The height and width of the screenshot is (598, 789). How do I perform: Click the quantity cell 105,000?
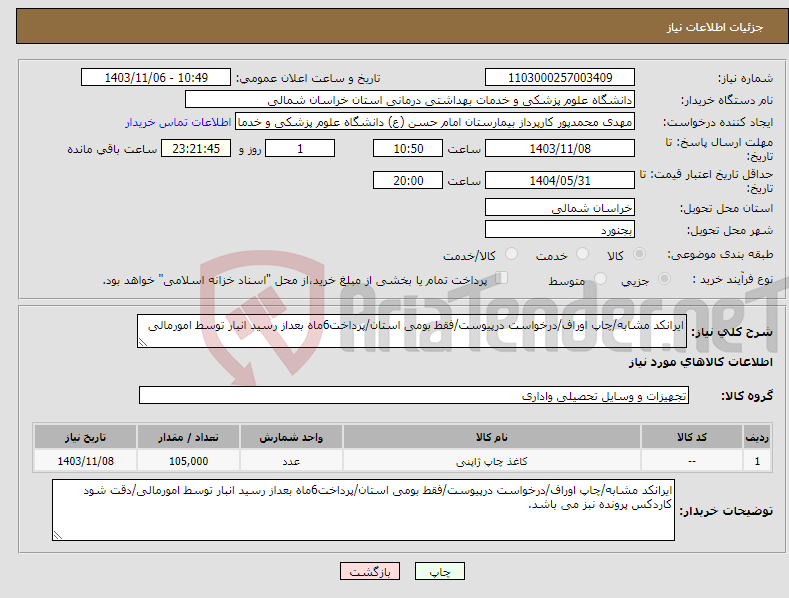coord(188,461)
